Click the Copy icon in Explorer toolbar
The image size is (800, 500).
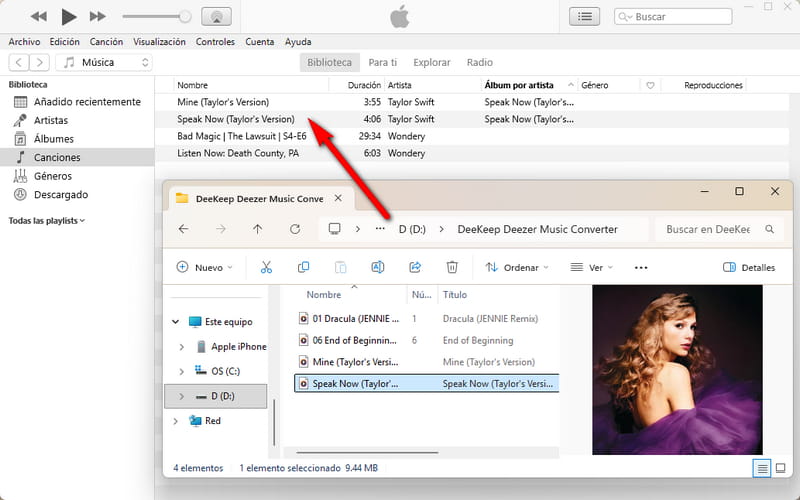point(303,267)
